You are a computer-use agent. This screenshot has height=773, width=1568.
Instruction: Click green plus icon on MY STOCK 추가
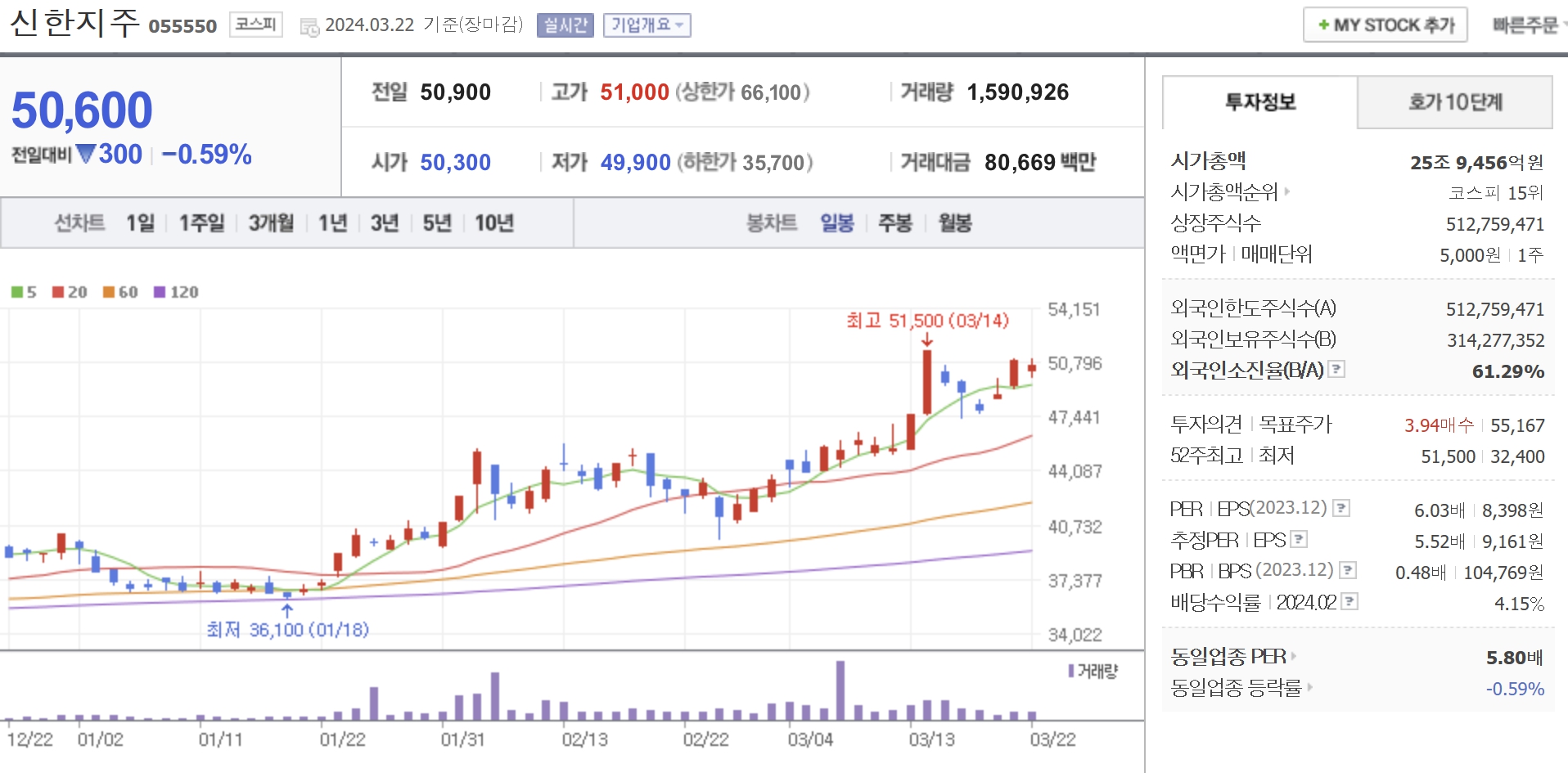coord(1323,25)
